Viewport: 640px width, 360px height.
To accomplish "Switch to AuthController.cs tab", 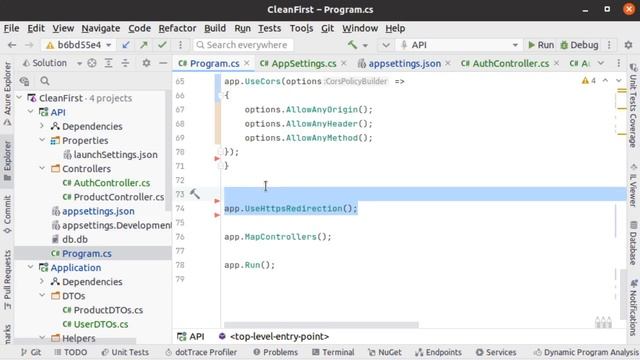I will coord(511,64).
